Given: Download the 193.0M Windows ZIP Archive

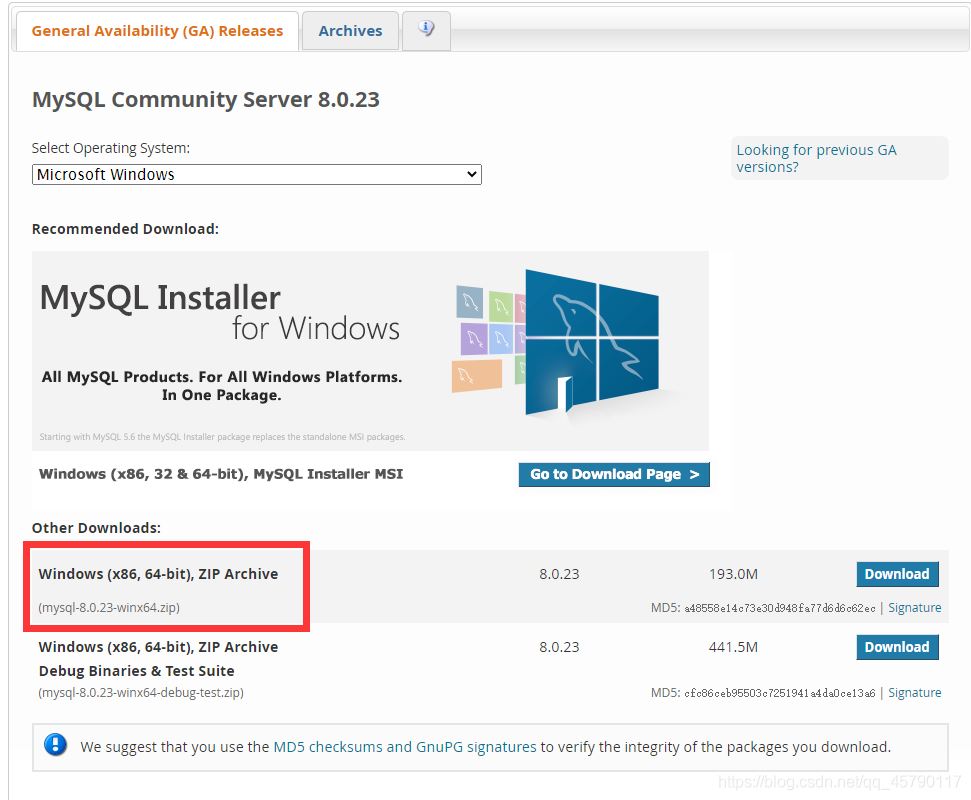Looking at the screenshot, I should [x=897, y=574].
